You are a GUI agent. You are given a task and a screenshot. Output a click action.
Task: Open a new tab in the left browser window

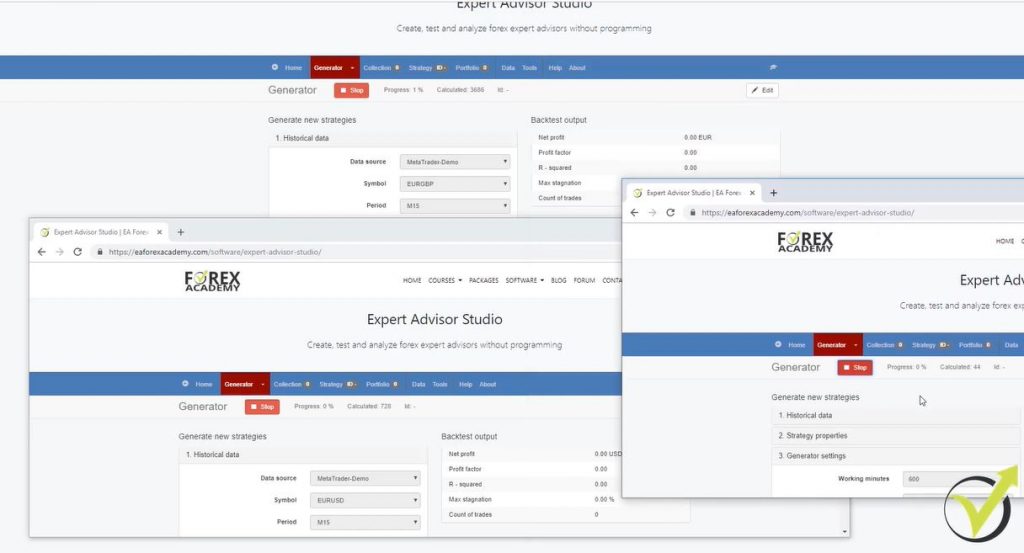[181, 232]
